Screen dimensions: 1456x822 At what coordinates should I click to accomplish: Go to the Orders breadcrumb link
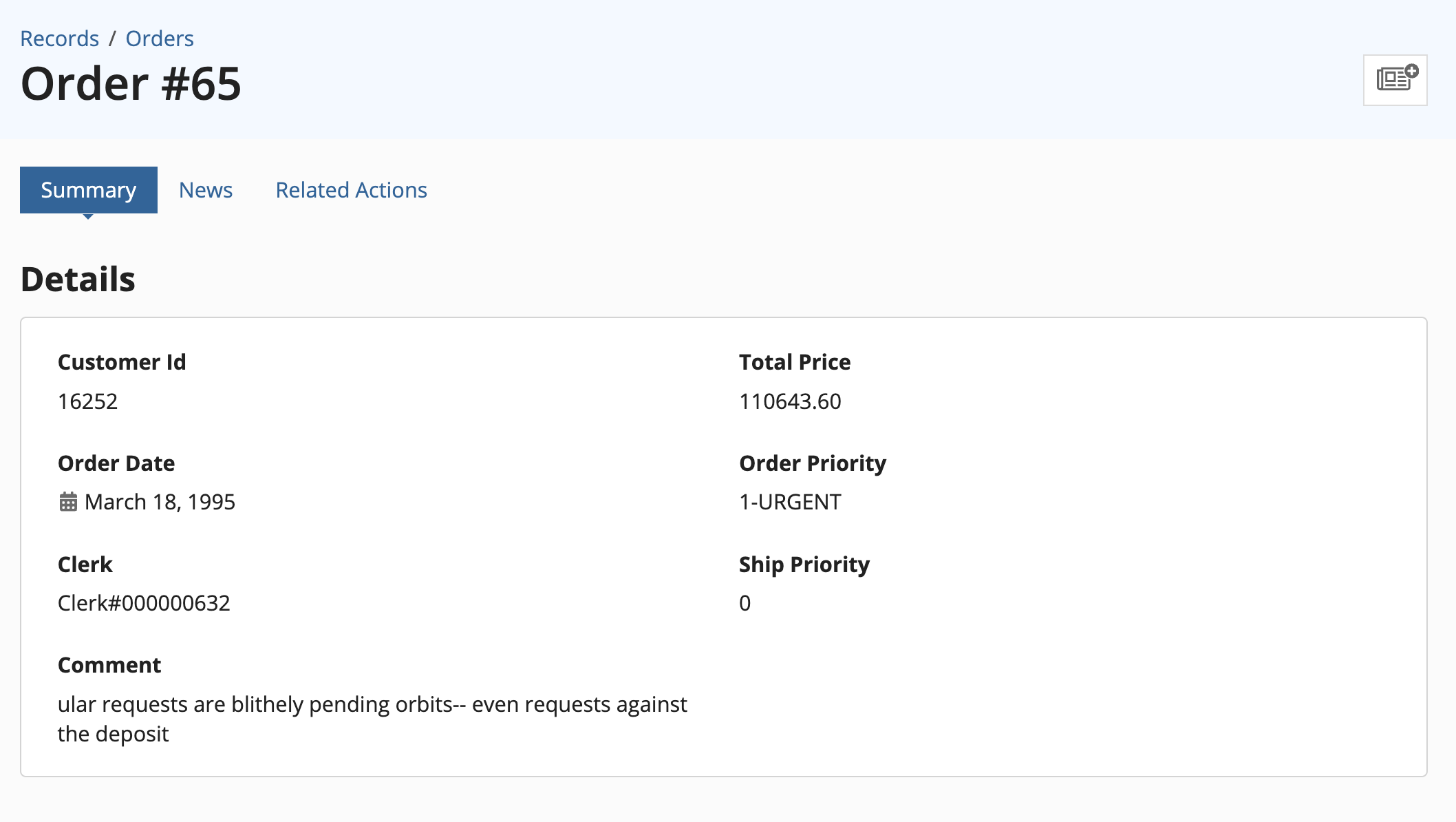click(x=160, y=39)
